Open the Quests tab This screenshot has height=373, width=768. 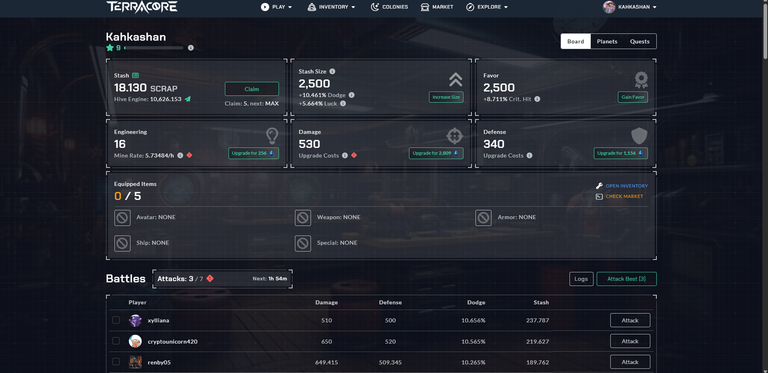pyautogui.click(x=640, y=42)
